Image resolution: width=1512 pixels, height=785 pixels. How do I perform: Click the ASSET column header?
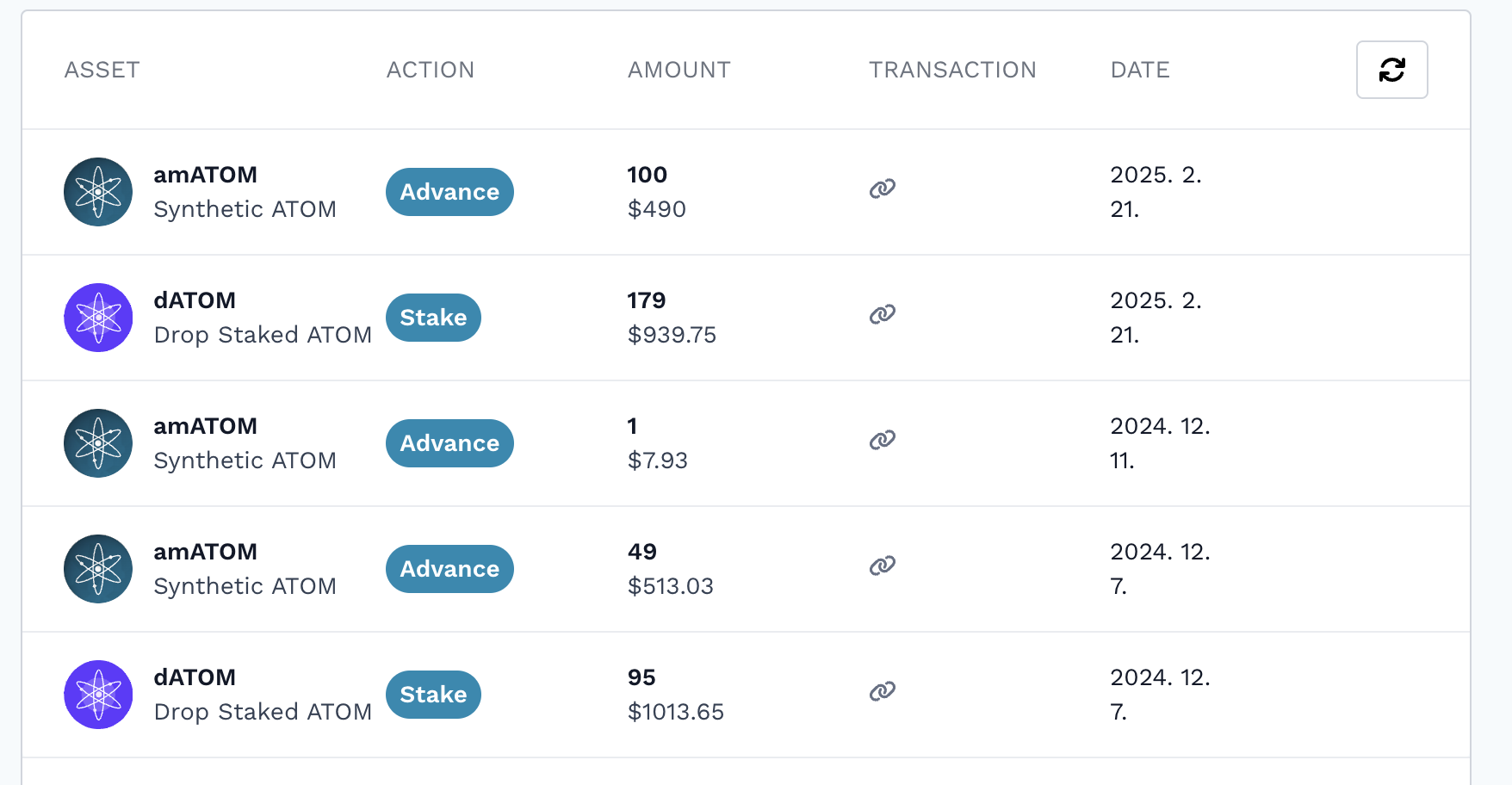[x=102, y=70]
